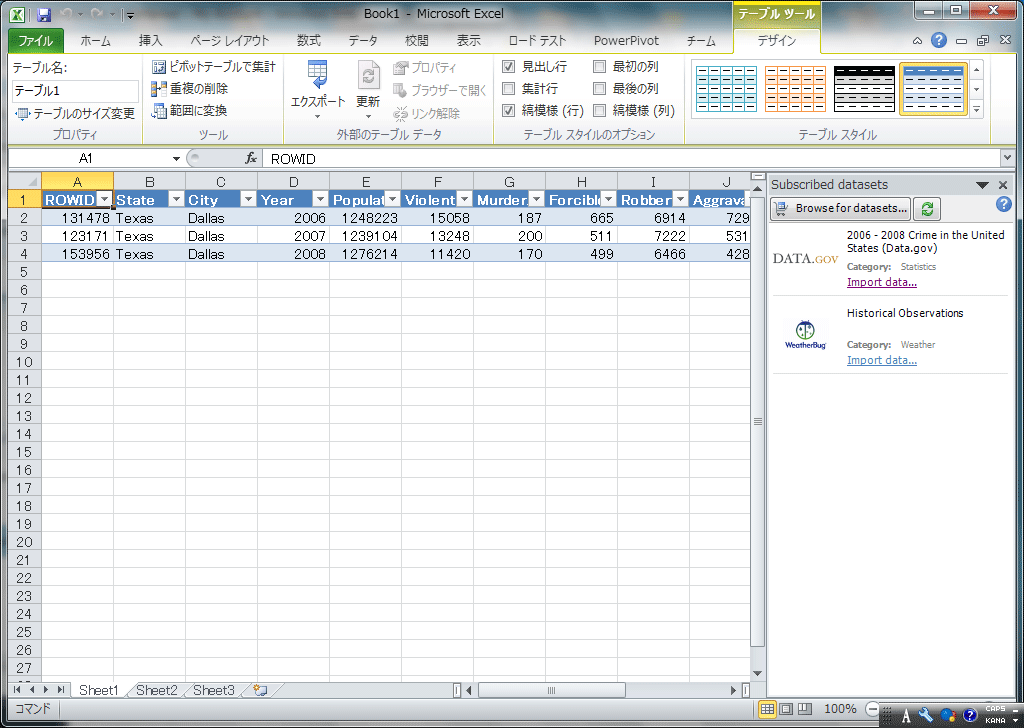Click the Redo icon in quick access toolbar
1024x728 pixels.
click(x=97, y=14)
